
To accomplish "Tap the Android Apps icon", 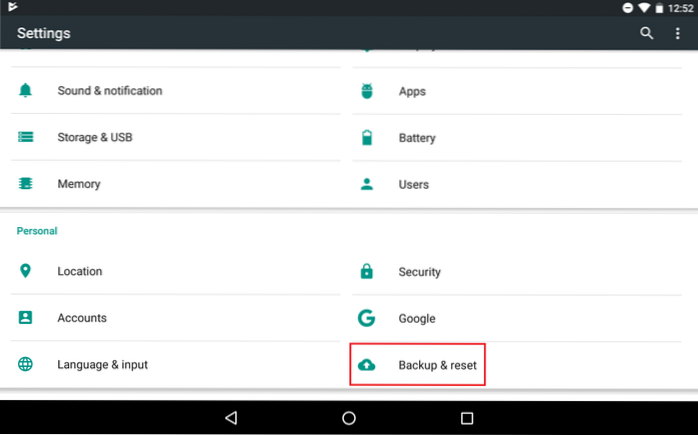I will pyautogui.click(x=367, y=91).
